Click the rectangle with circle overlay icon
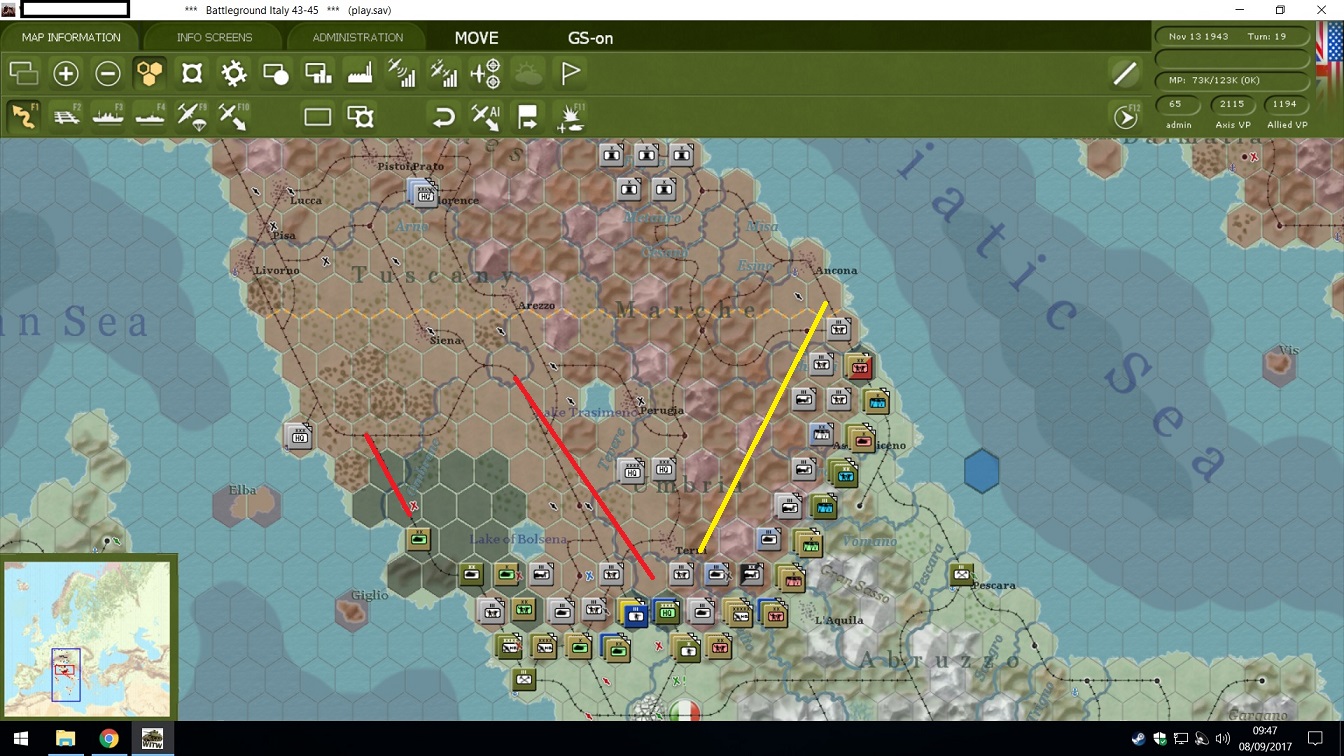 point(276,73)
